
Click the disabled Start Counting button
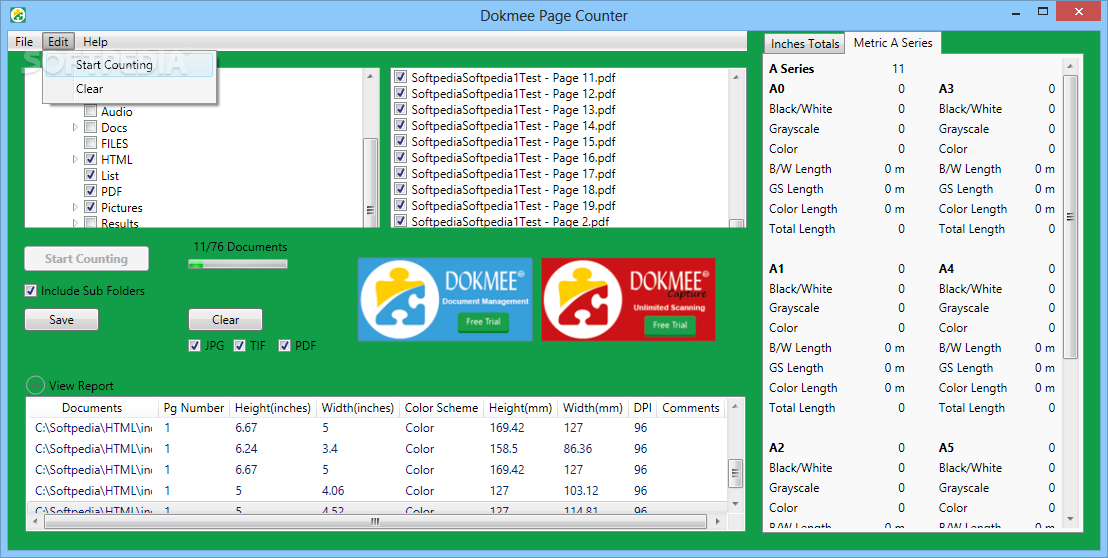click(x=86, y=259)
